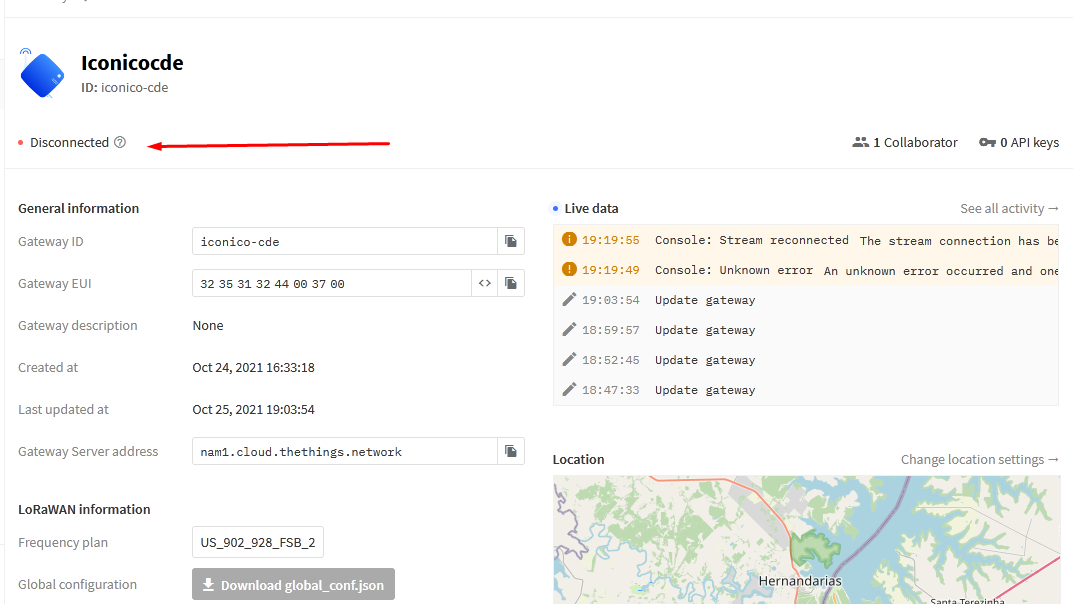Click warning icon for Stream reconnected event
The width and height of the screenshot is (1073, 604).
(569, 239)
